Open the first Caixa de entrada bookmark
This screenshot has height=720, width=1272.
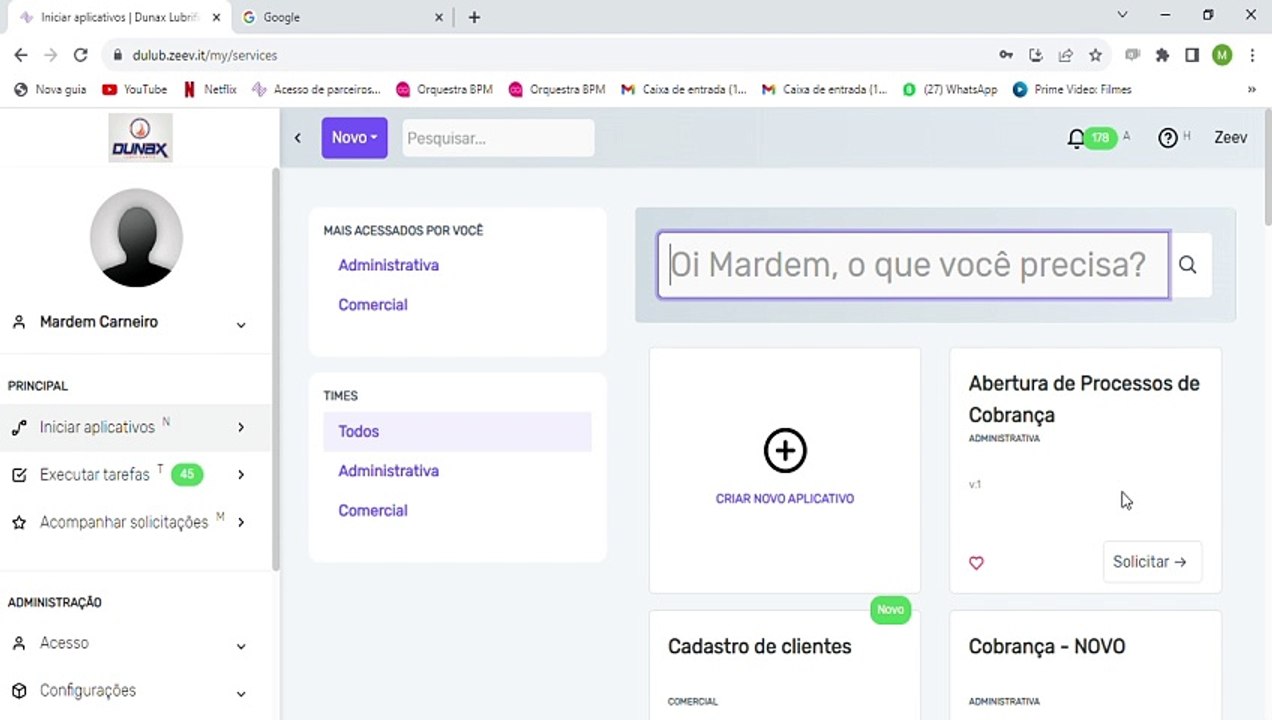tap(684, 89)
